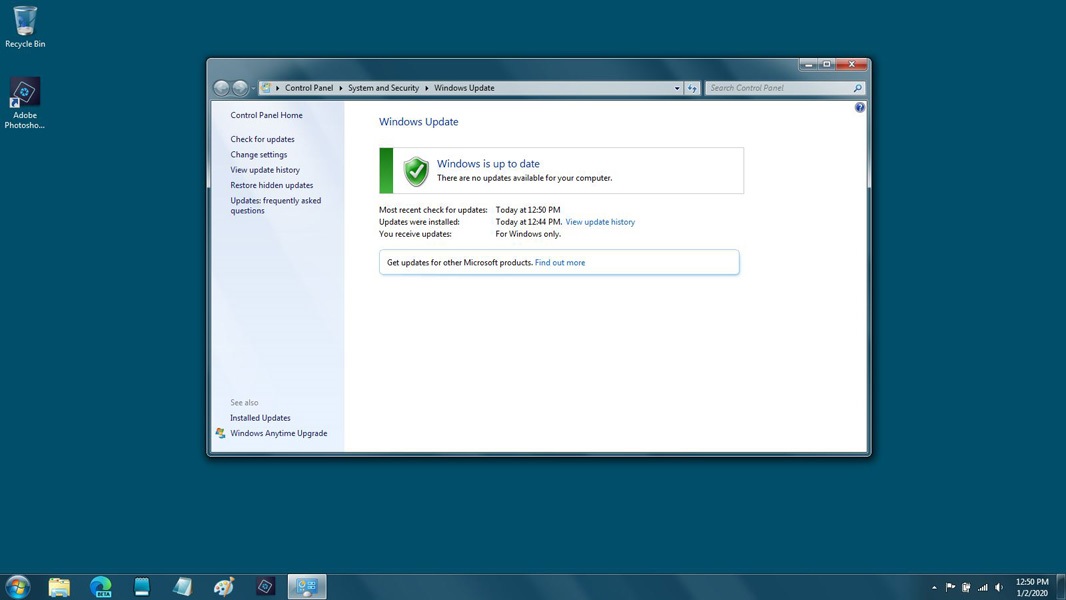This screenshot has width=1066, height=600.
Task: Open File Explorer from the taskbar
Action: pyautogui.click(x=59, y=587)
